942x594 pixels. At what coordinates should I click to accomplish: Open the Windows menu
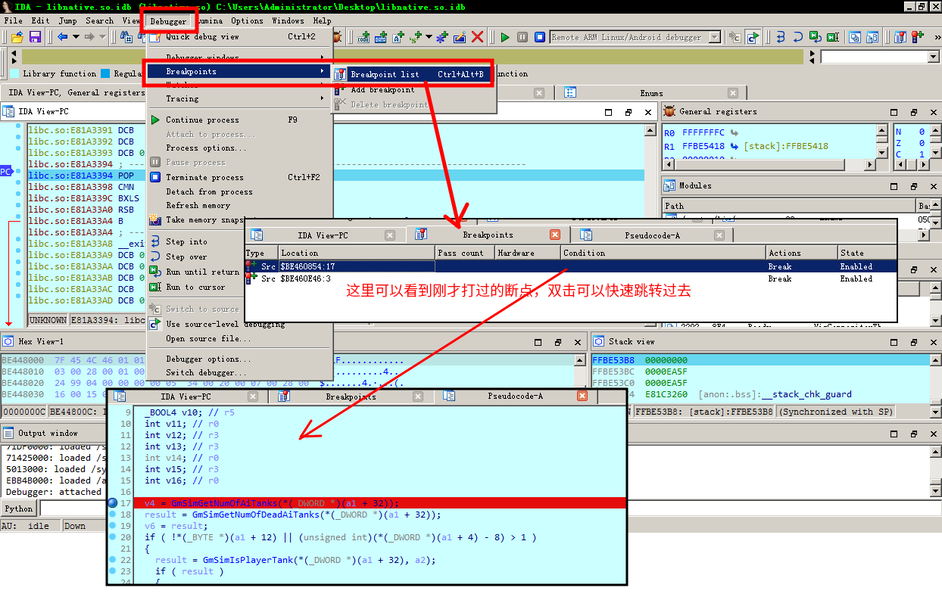coord(288,20)
